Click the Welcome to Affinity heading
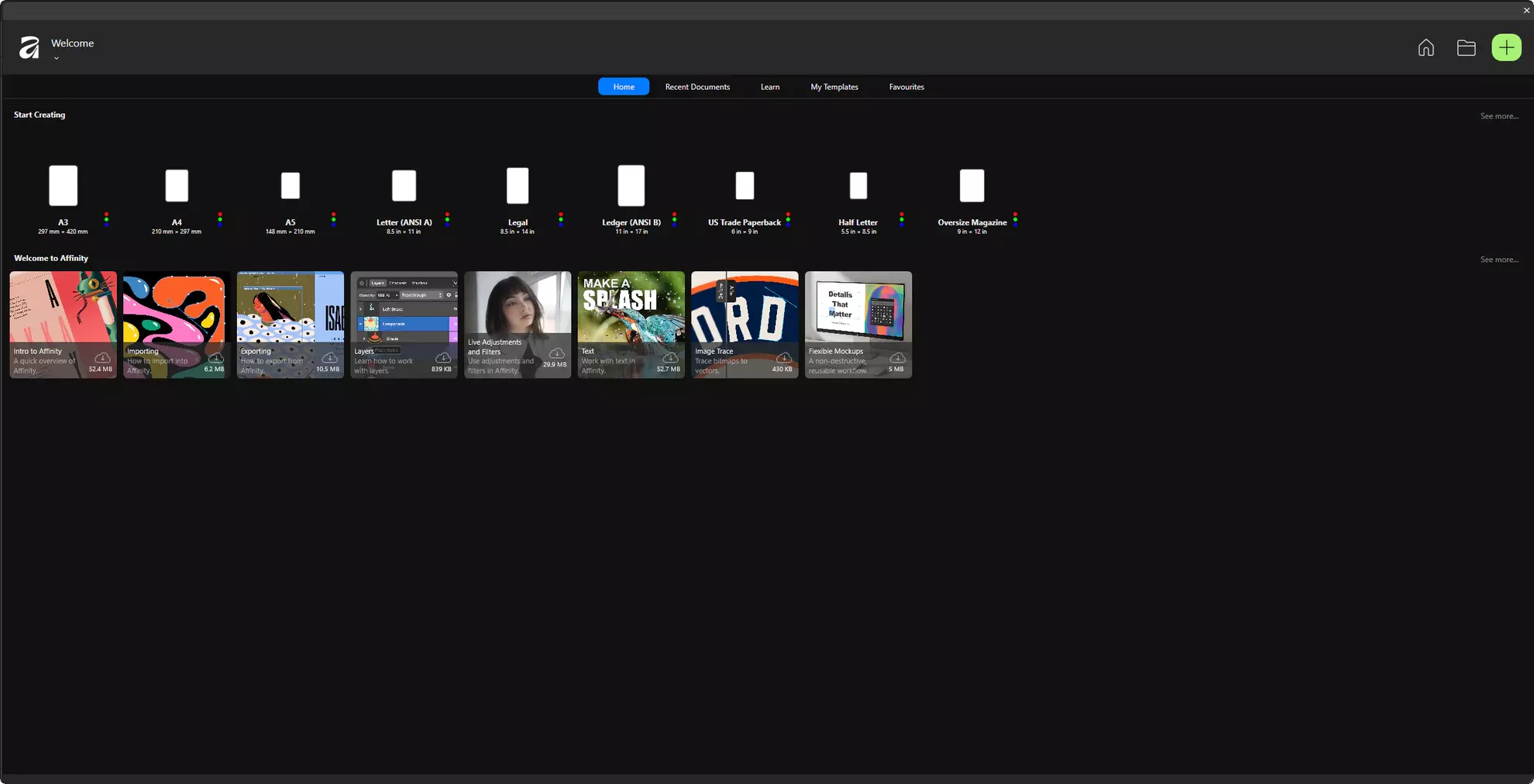 [x=51, y=258]
